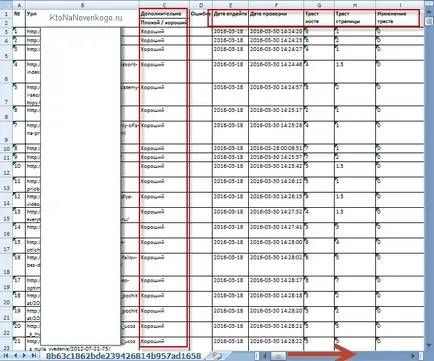Click the "Ошибка" header cell
Viewport: 434px width, 361px height.
coord(201,18)
